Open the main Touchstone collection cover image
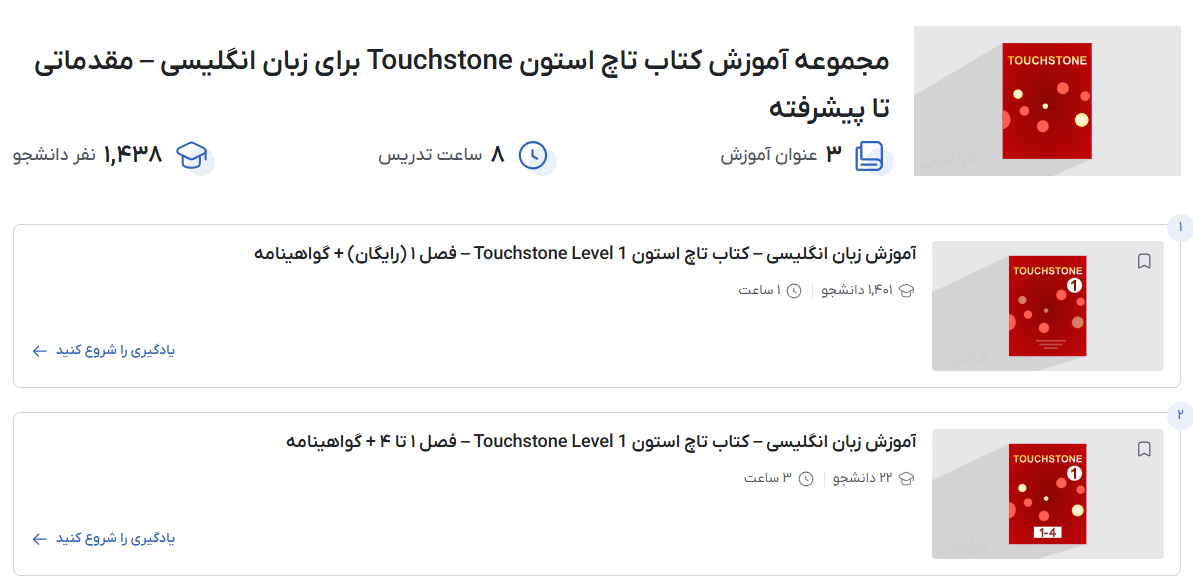This screenshot has width=1193, height=584. (1047, 101)
